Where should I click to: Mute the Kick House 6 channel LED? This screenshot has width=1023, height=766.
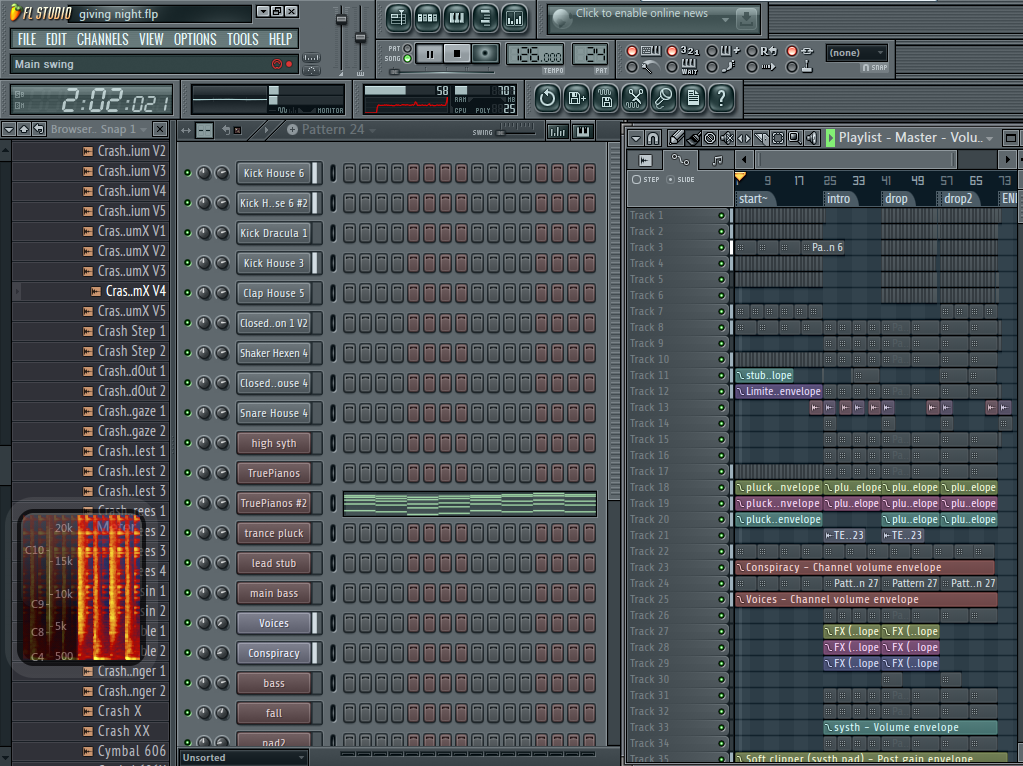(188, 173)
